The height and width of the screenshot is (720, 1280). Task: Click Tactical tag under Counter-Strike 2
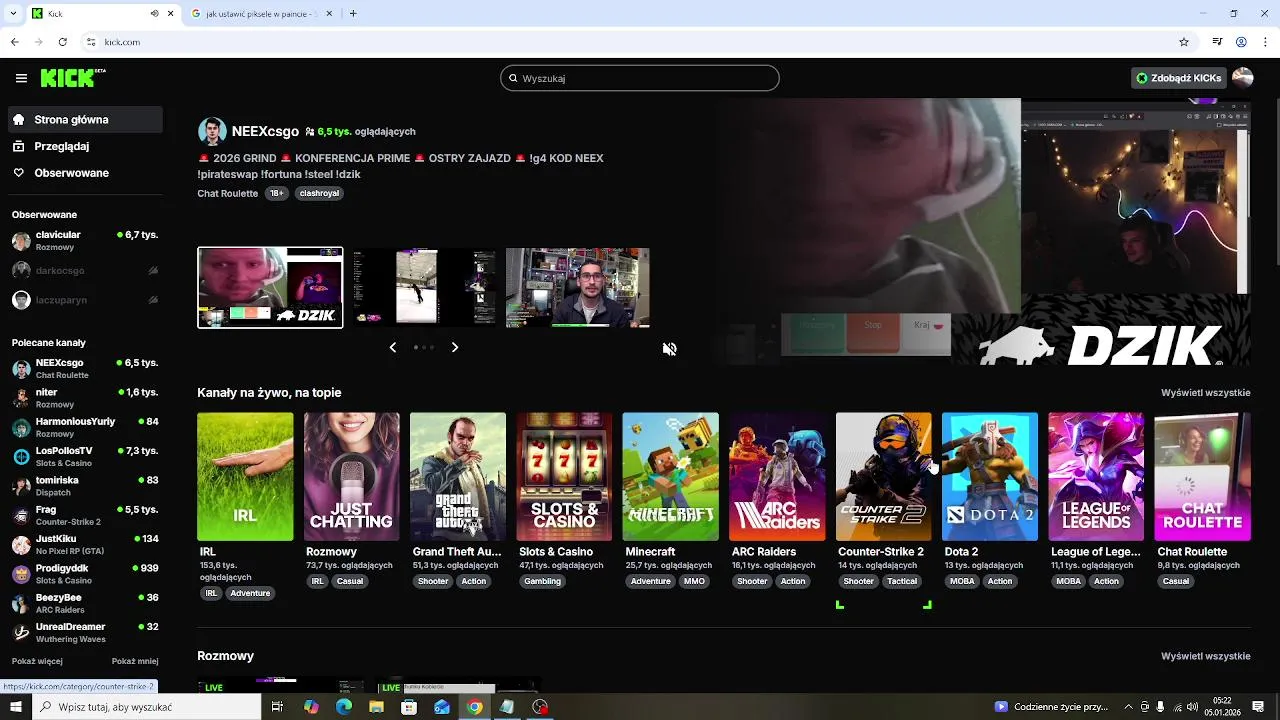point(902,581)
